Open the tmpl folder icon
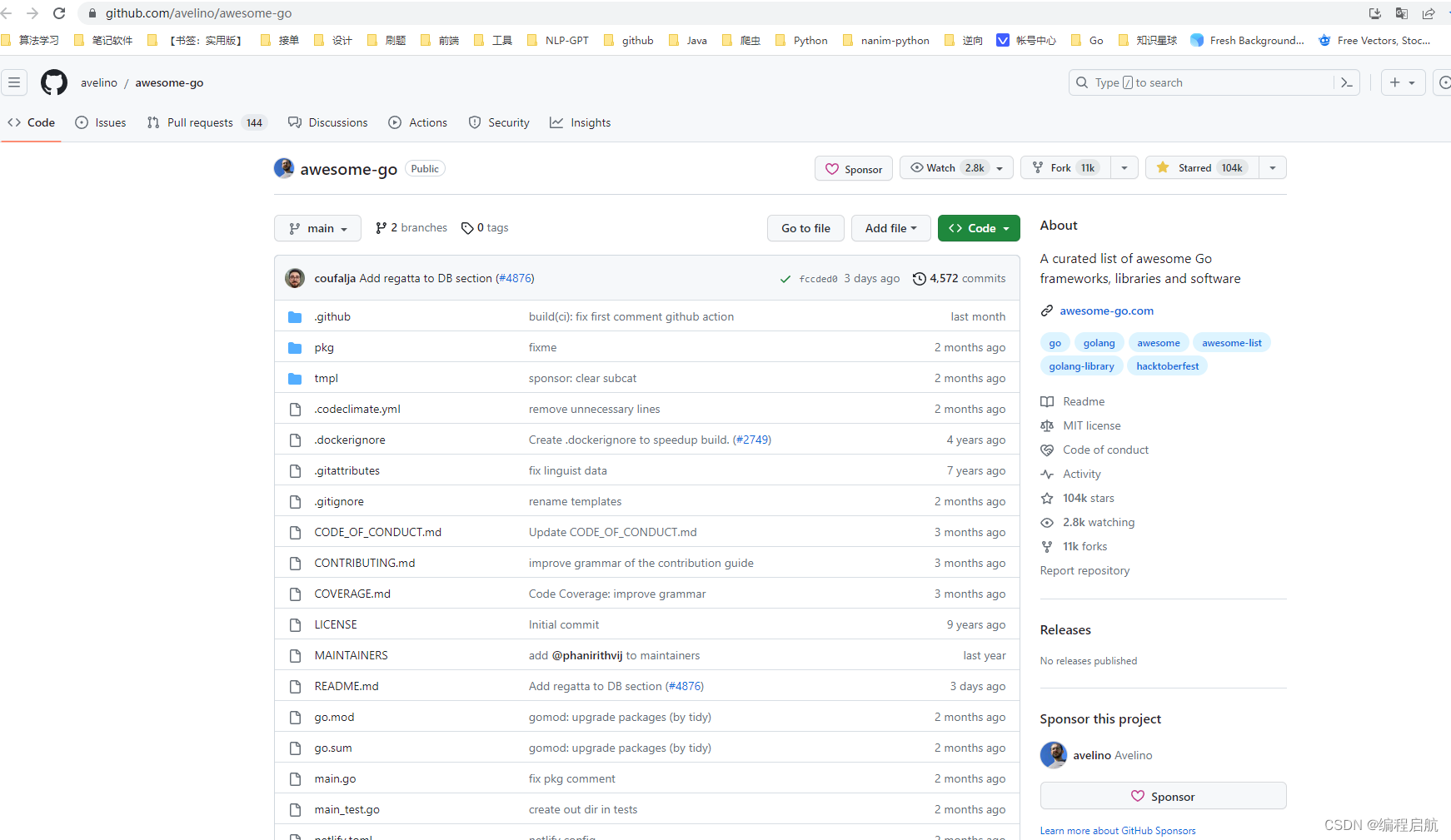This screenshot has height=840, width=1451. click(295, 378)
